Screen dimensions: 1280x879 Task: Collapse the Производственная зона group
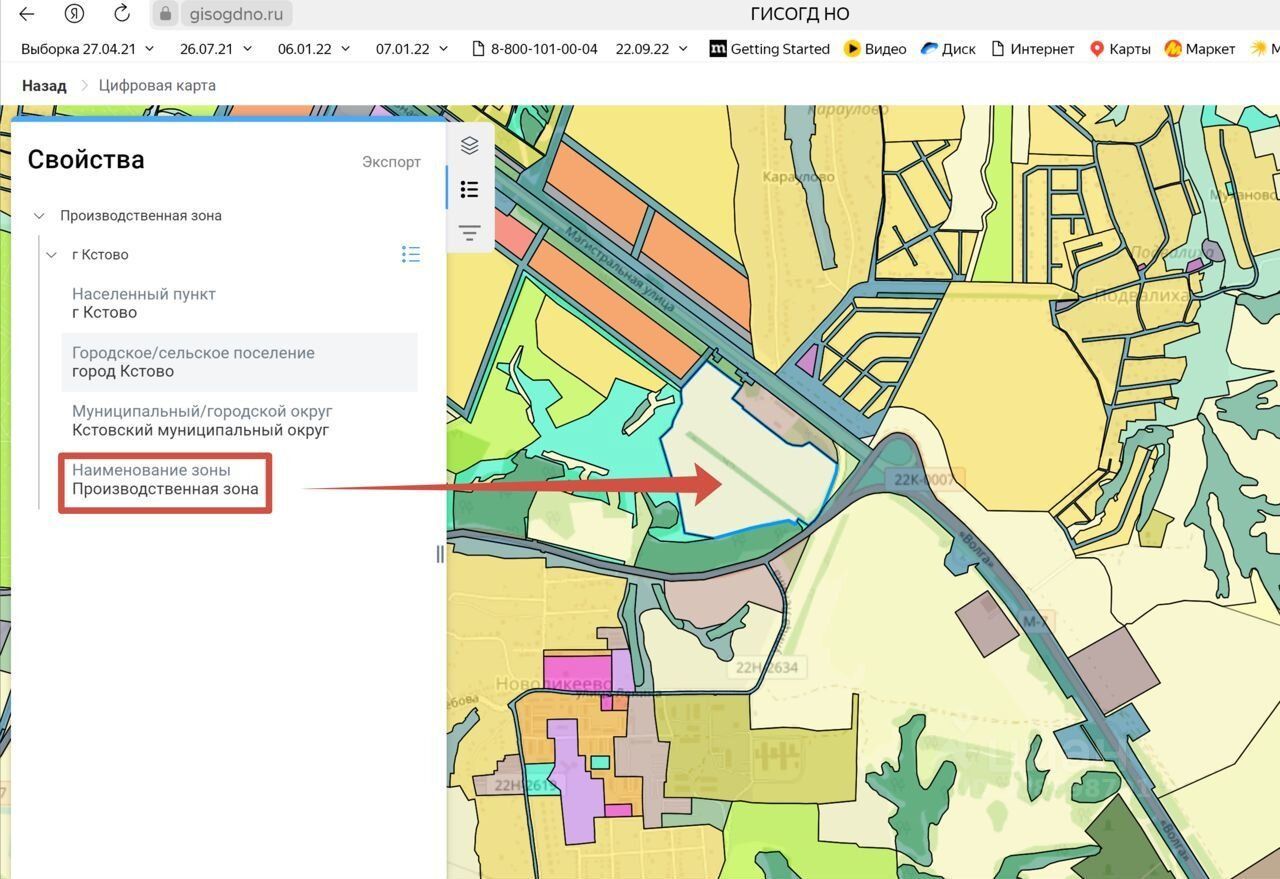point(39,215)
